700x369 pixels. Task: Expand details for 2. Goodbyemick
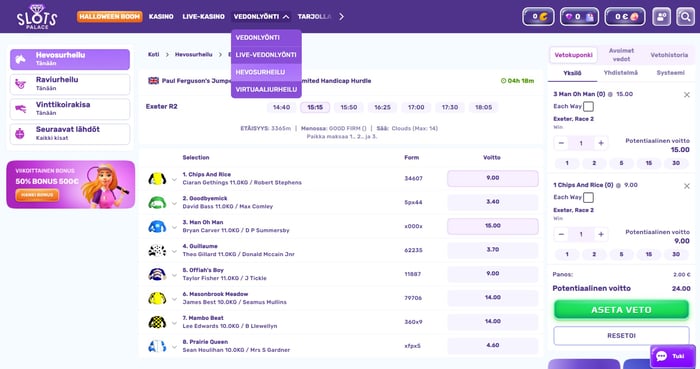[174, 203]
